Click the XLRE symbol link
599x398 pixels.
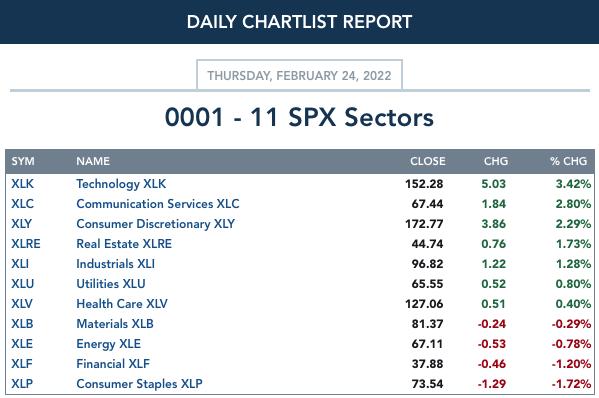26,244
